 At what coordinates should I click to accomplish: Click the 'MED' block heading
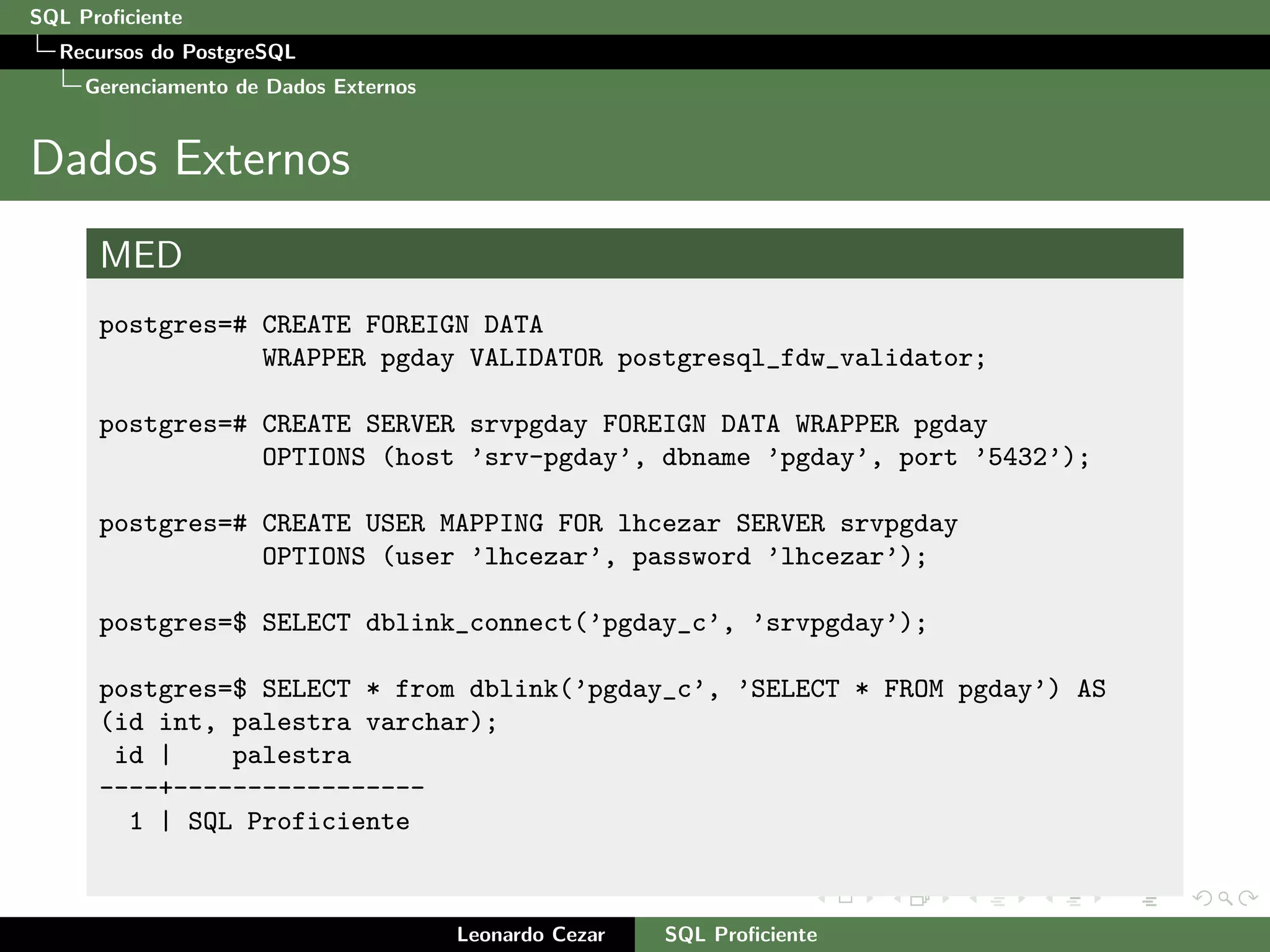(141, 255)
